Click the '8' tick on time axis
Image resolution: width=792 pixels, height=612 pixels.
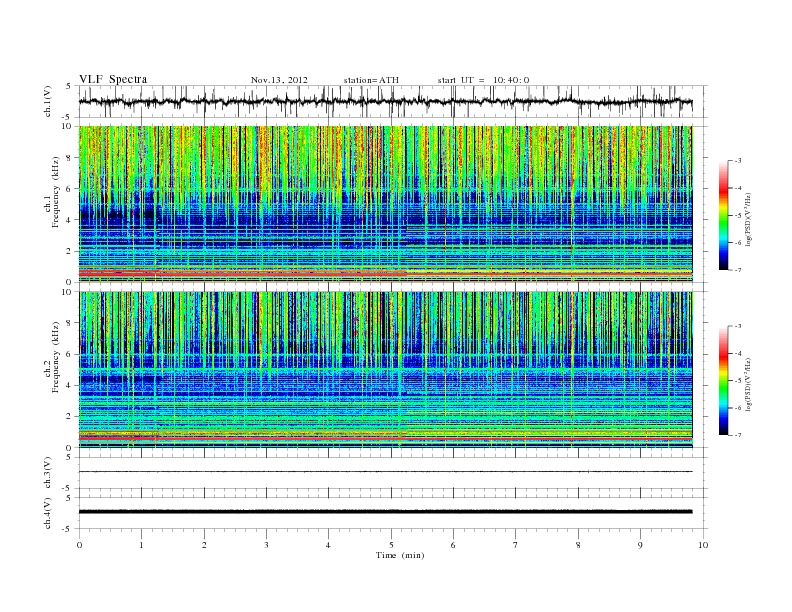click(578, 545)
